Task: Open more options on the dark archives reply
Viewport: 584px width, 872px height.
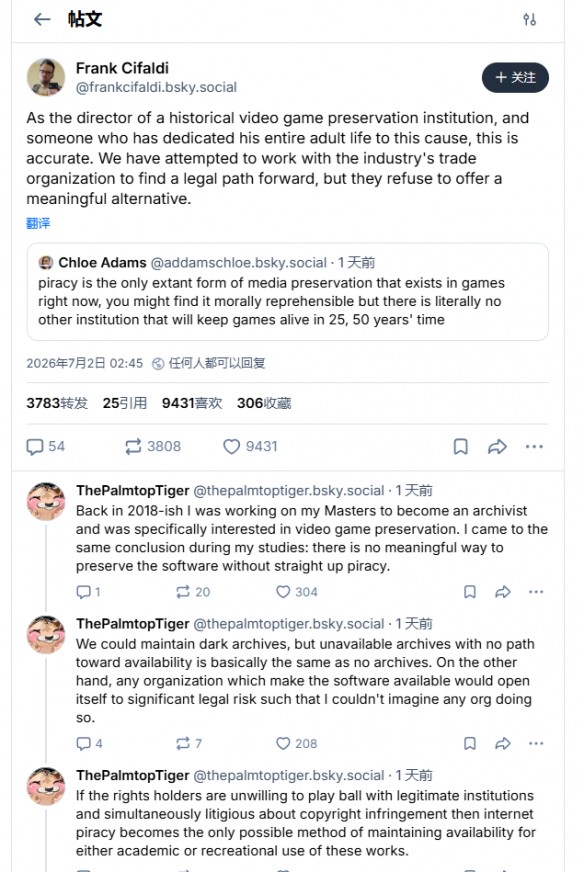Action: [536, 744]
